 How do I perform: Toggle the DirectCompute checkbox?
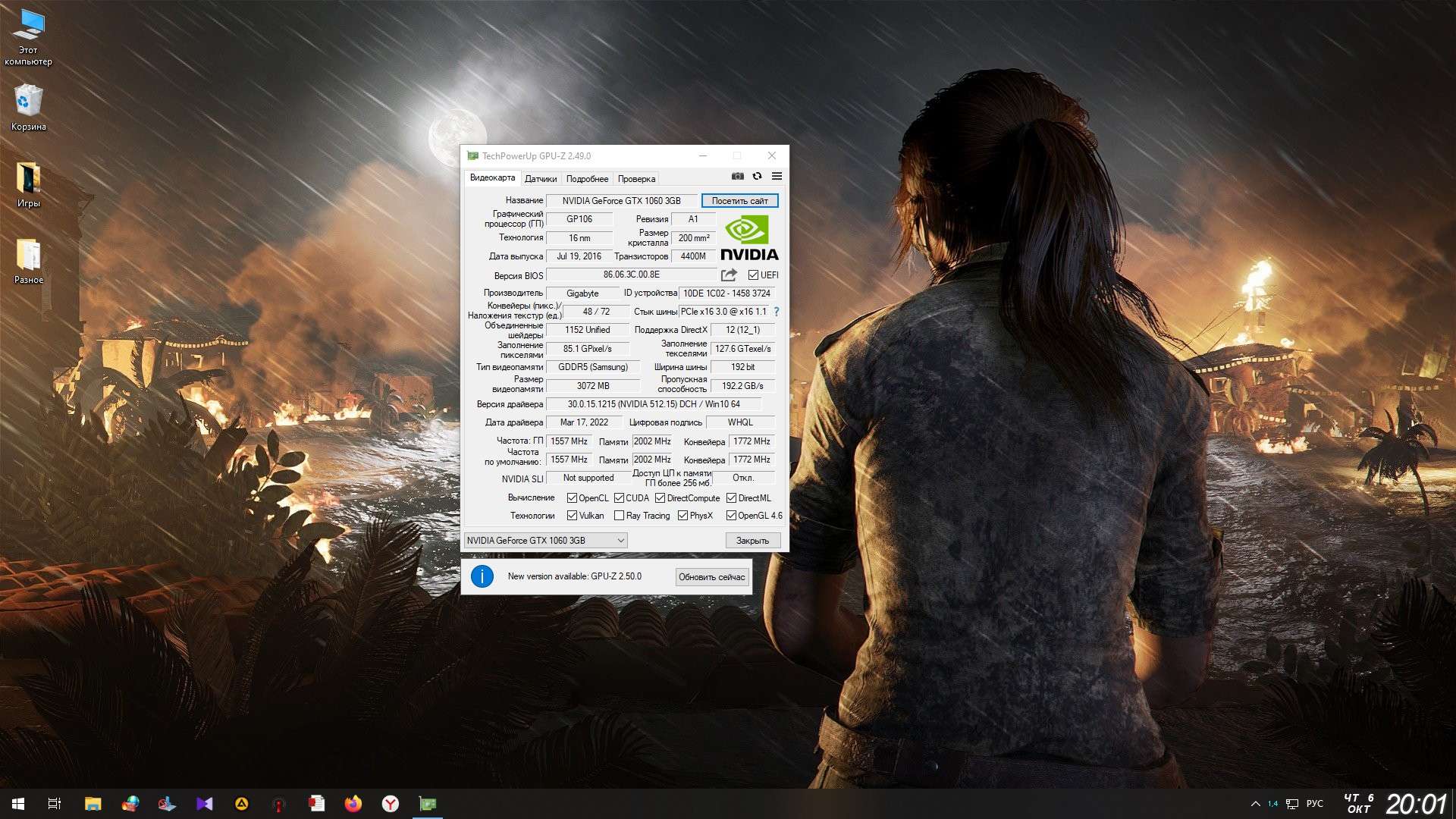point(660,498)
